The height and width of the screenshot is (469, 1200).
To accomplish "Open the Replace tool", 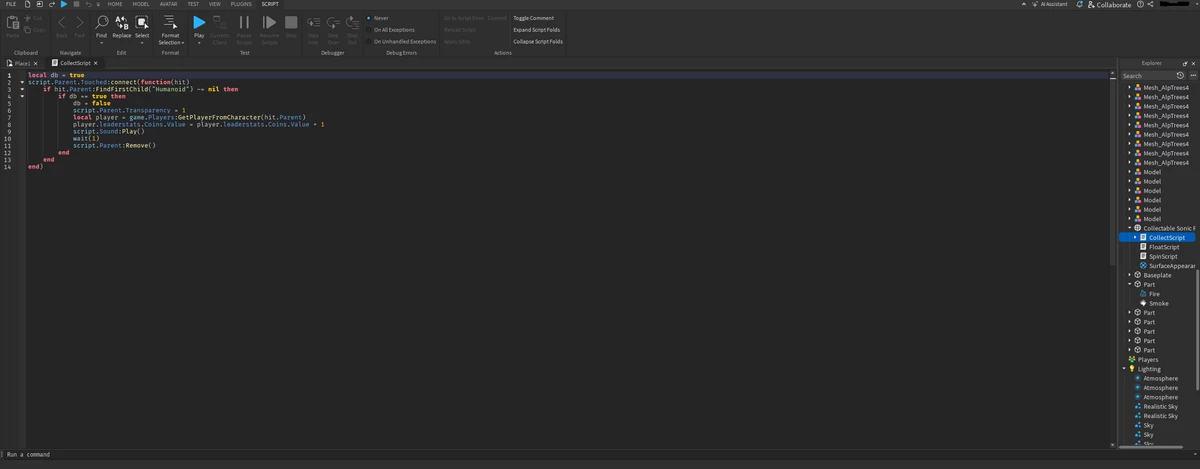I will (x=121, y=23).
